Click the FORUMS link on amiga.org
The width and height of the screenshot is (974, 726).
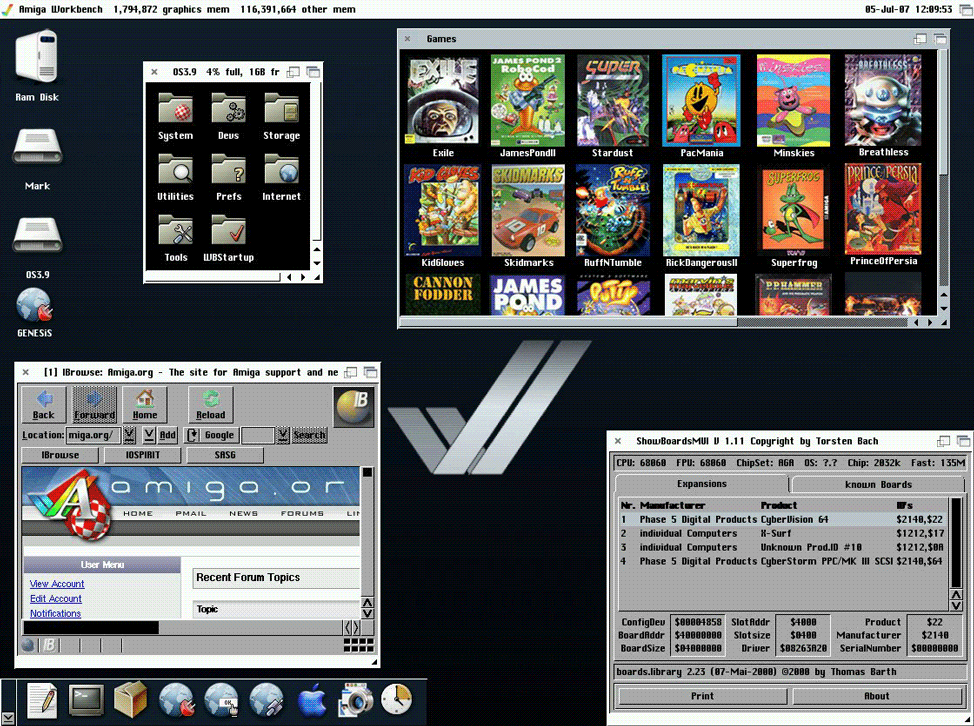(302, 514)
